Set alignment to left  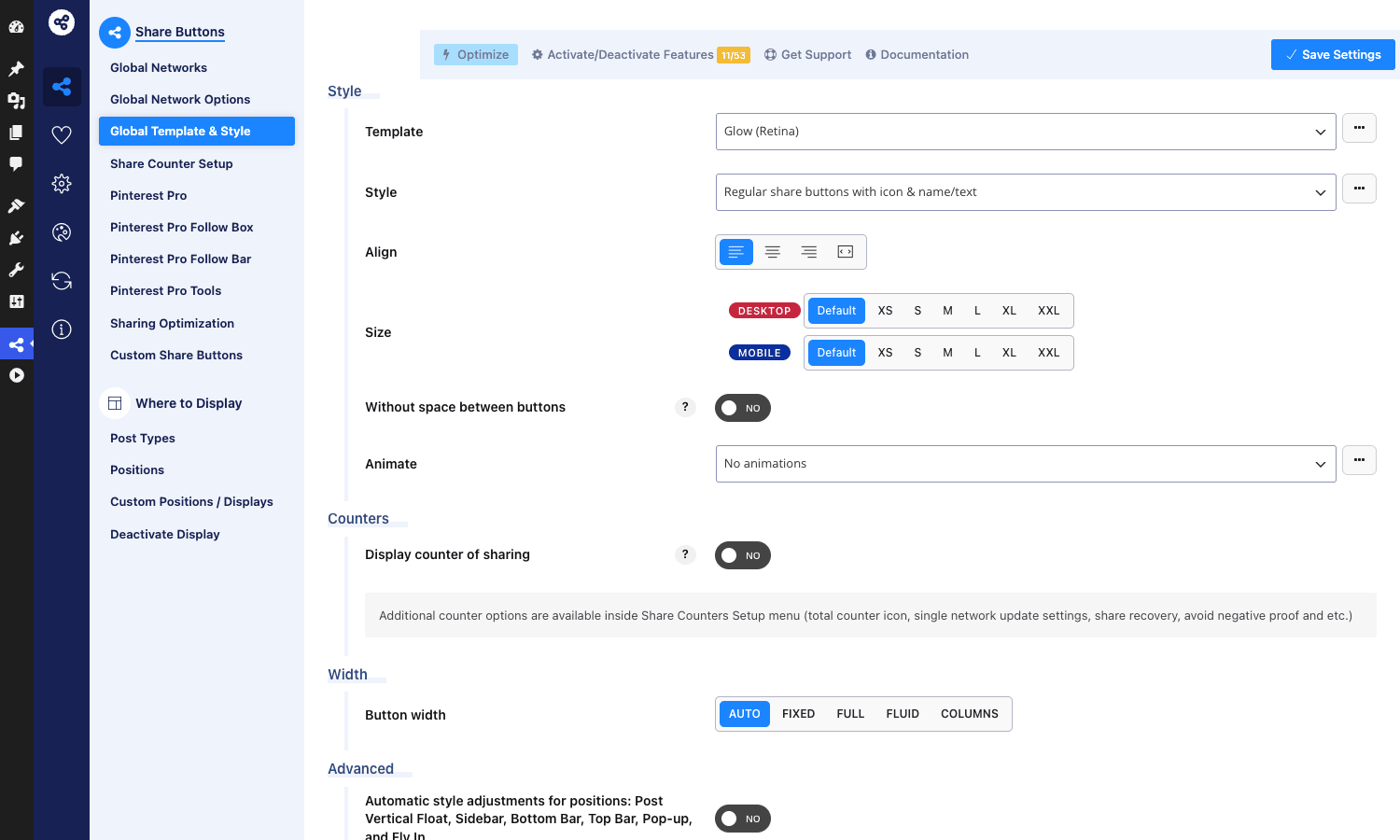(x=736, y=252)
